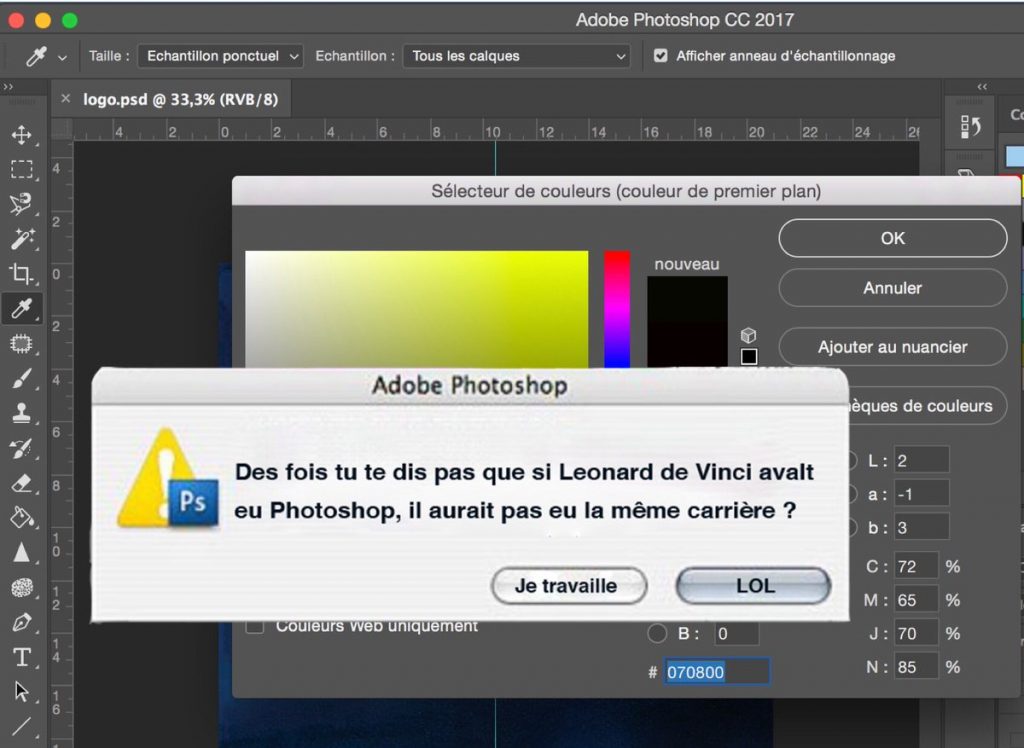Click Ajouter au nuancier button

[893, 346]
